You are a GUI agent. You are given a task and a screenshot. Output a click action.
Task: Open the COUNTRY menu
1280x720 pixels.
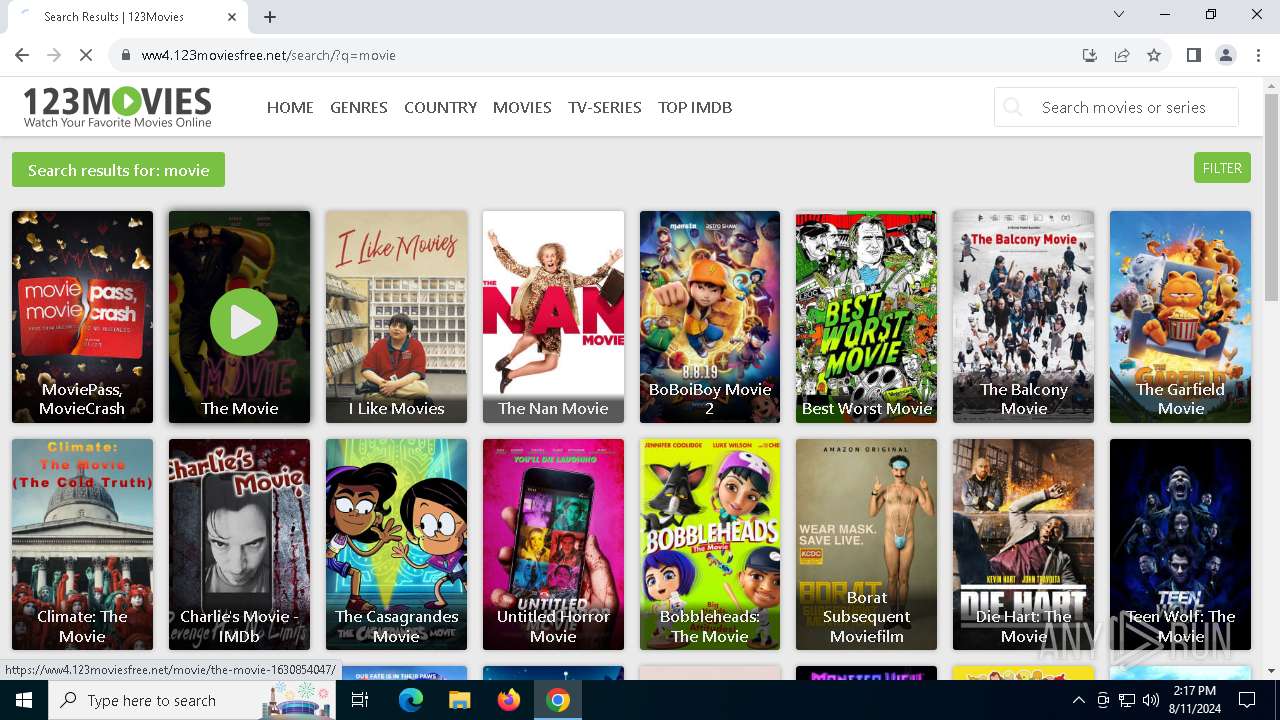click(440, 107)
